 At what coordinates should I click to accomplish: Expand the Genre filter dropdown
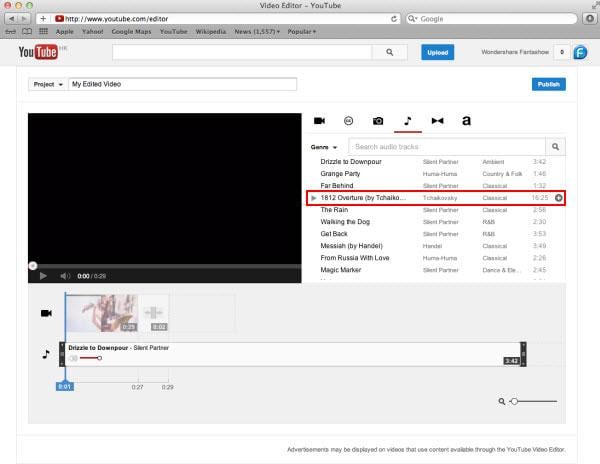tap(324, 147)
